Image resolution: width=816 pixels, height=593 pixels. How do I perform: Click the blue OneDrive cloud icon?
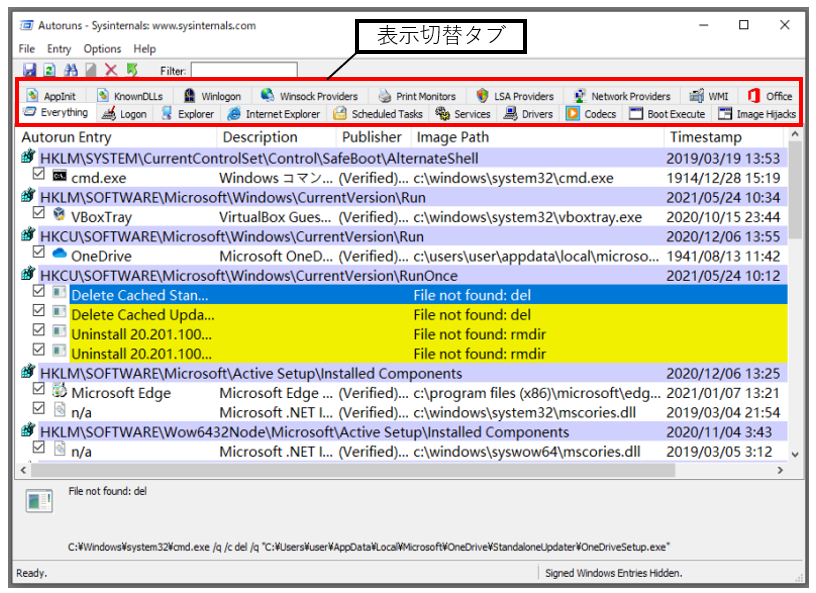click(x=59, y=253)
